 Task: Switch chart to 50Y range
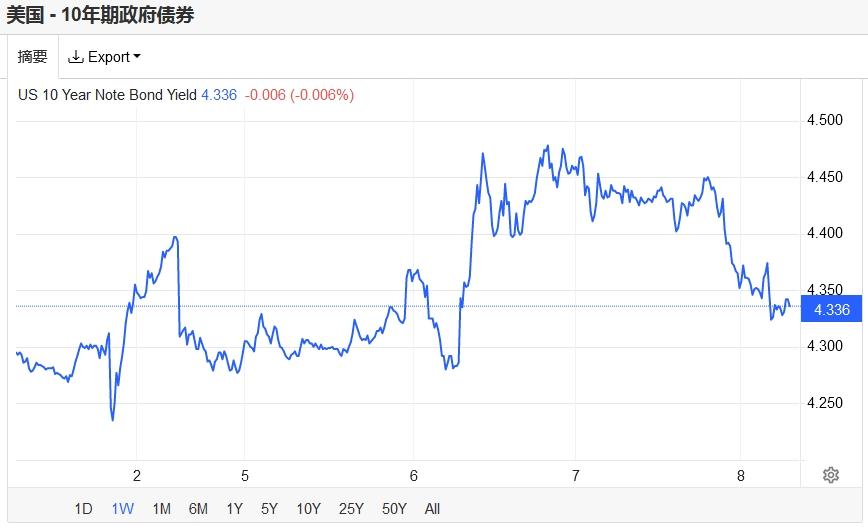point(395,508)
